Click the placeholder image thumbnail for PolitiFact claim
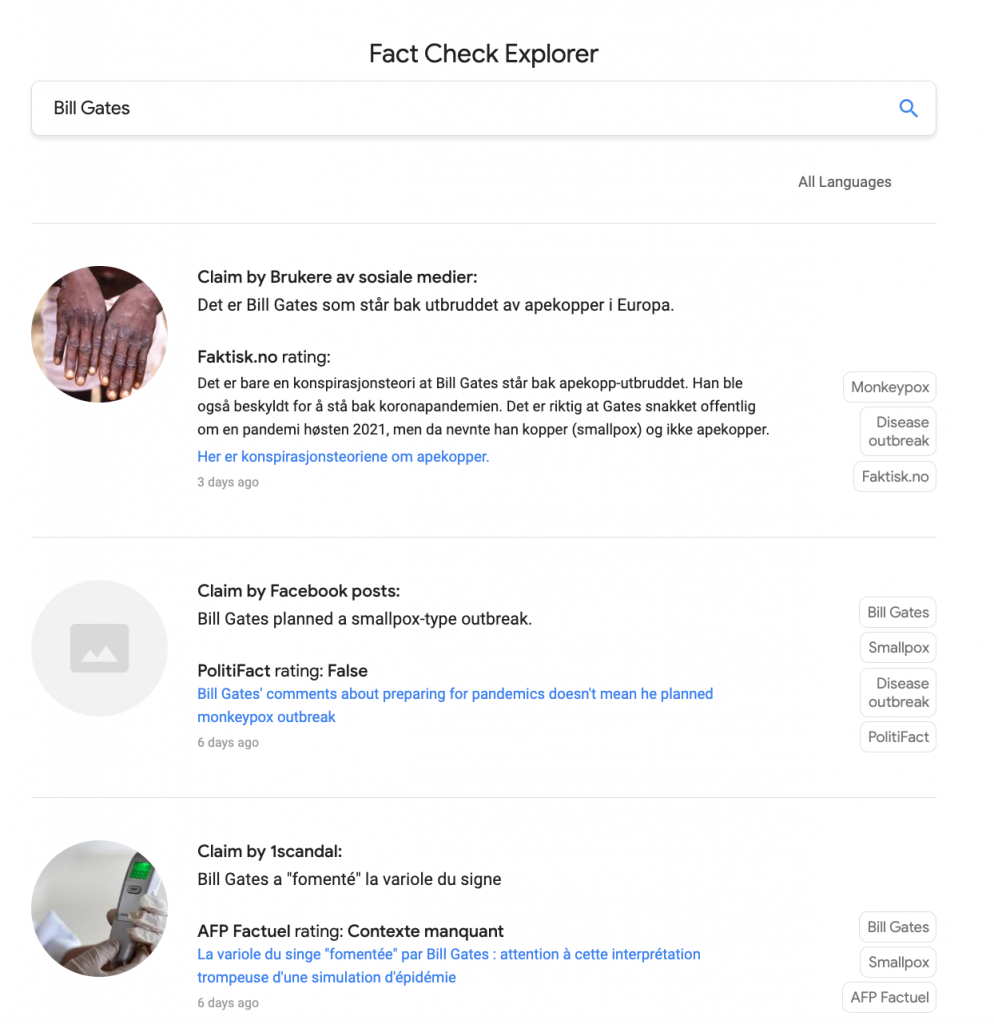Screen dimensions: 994x1024 tap(99, 648)
